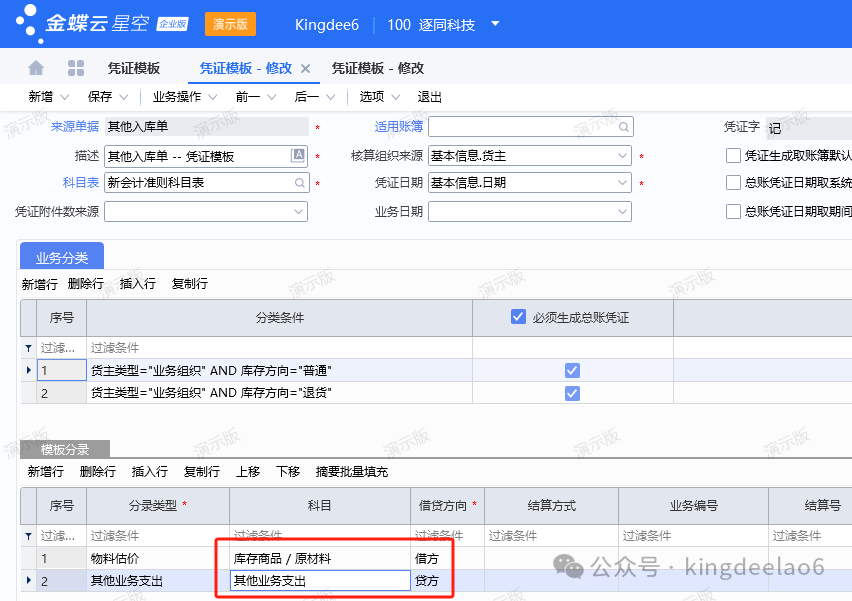Expand the 核算组织来源 dropdown
Screen dimensions: 852x601
pyautogui.click(x=622, y=156)
